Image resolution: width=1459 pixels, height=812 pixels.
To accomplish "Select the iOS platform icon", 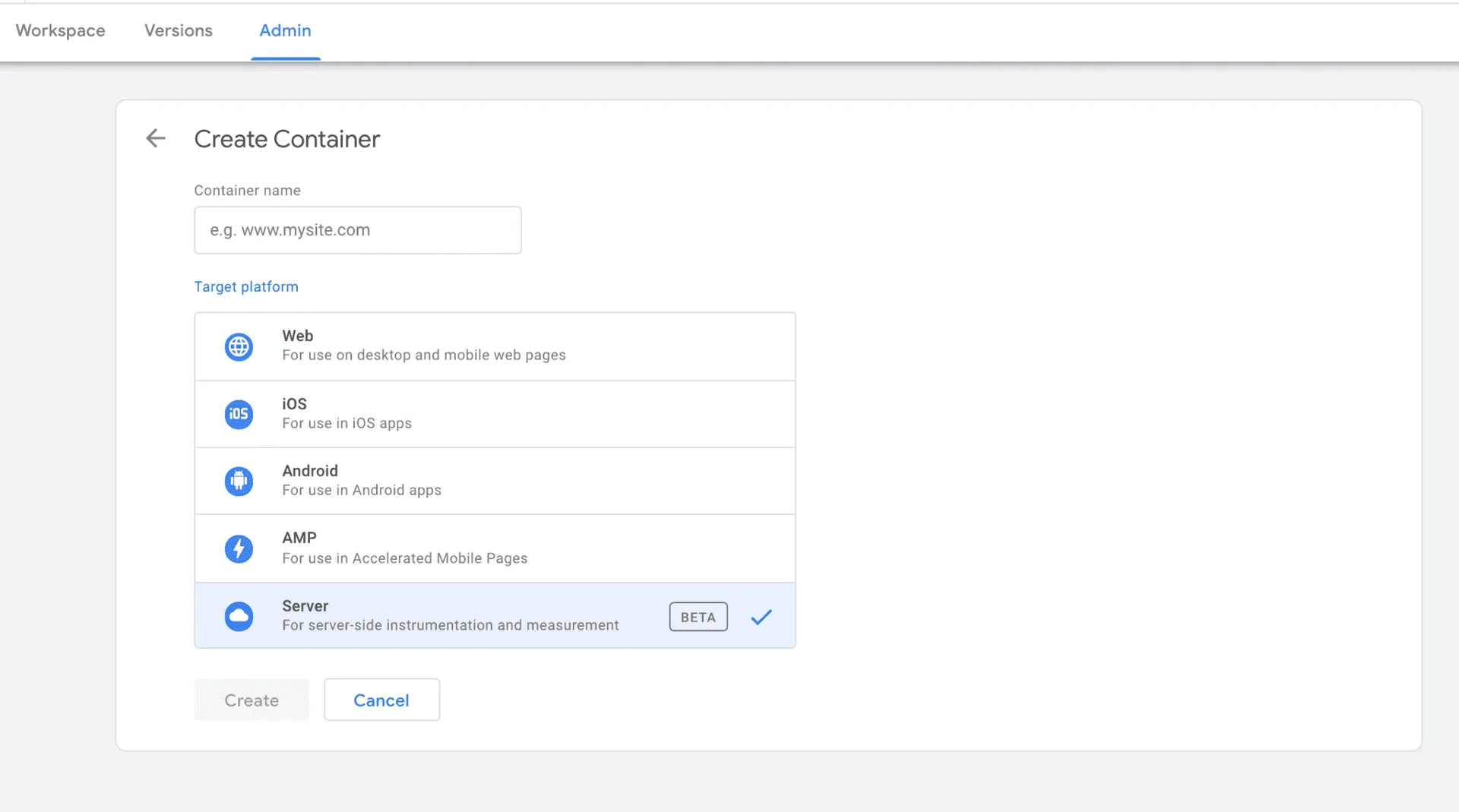I will (239, 414).
